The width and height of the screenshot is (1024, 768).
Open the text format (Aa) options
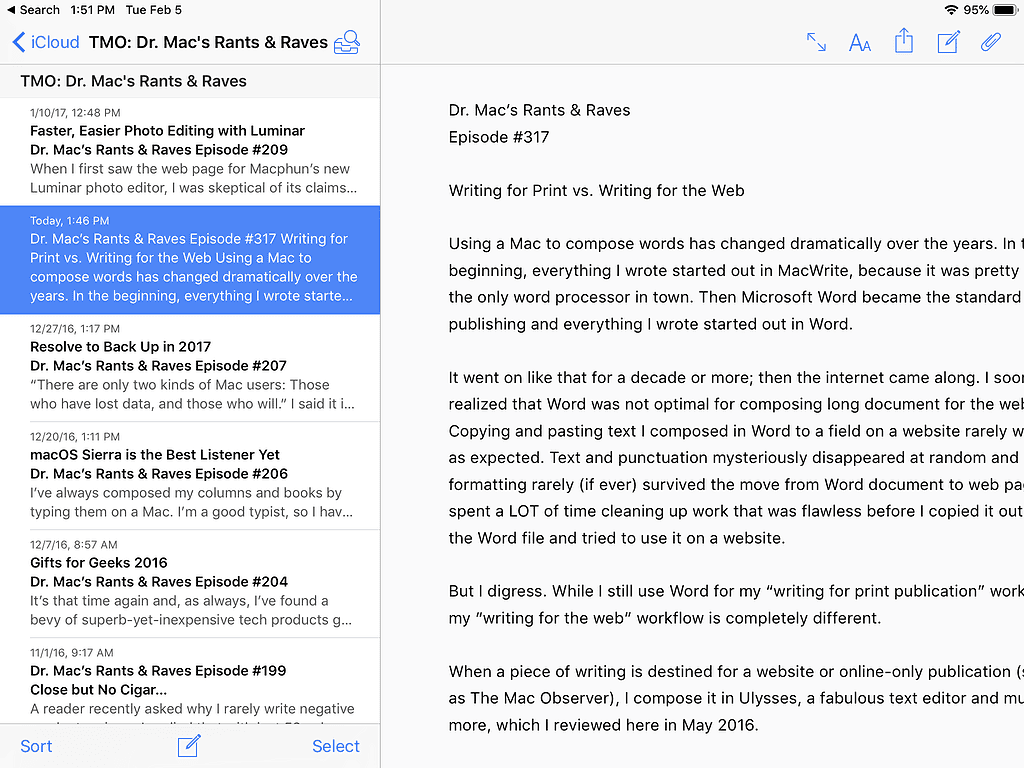click(860, 43)
